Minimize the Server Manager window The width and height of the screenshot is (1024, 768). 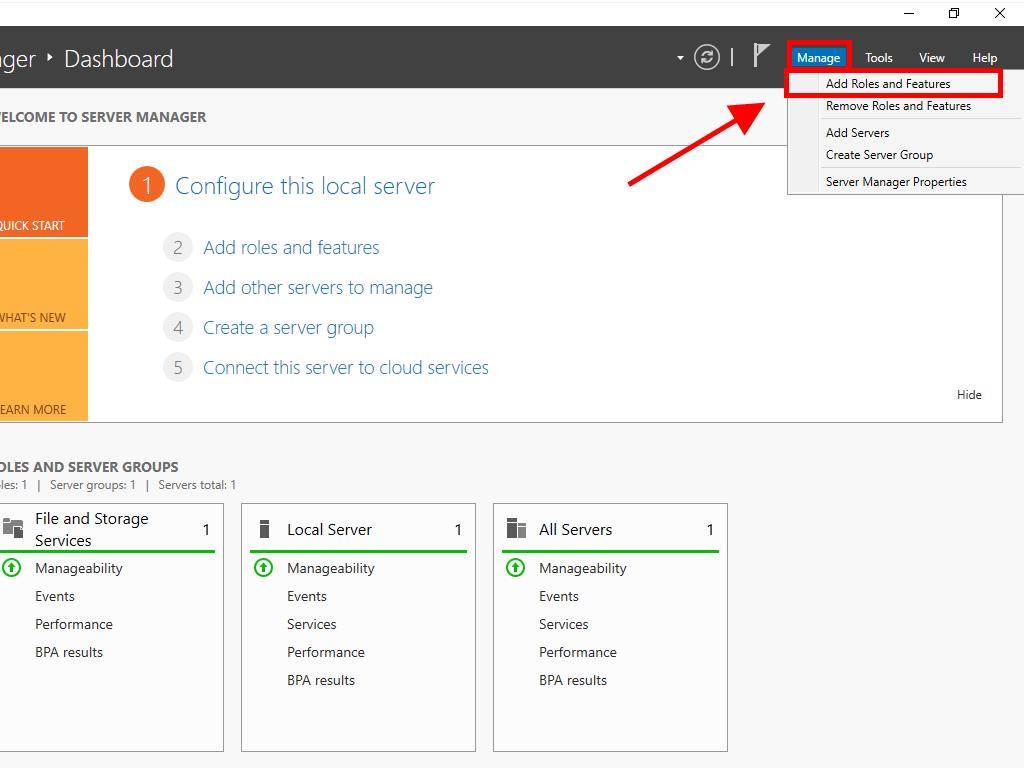click(908, 13)
